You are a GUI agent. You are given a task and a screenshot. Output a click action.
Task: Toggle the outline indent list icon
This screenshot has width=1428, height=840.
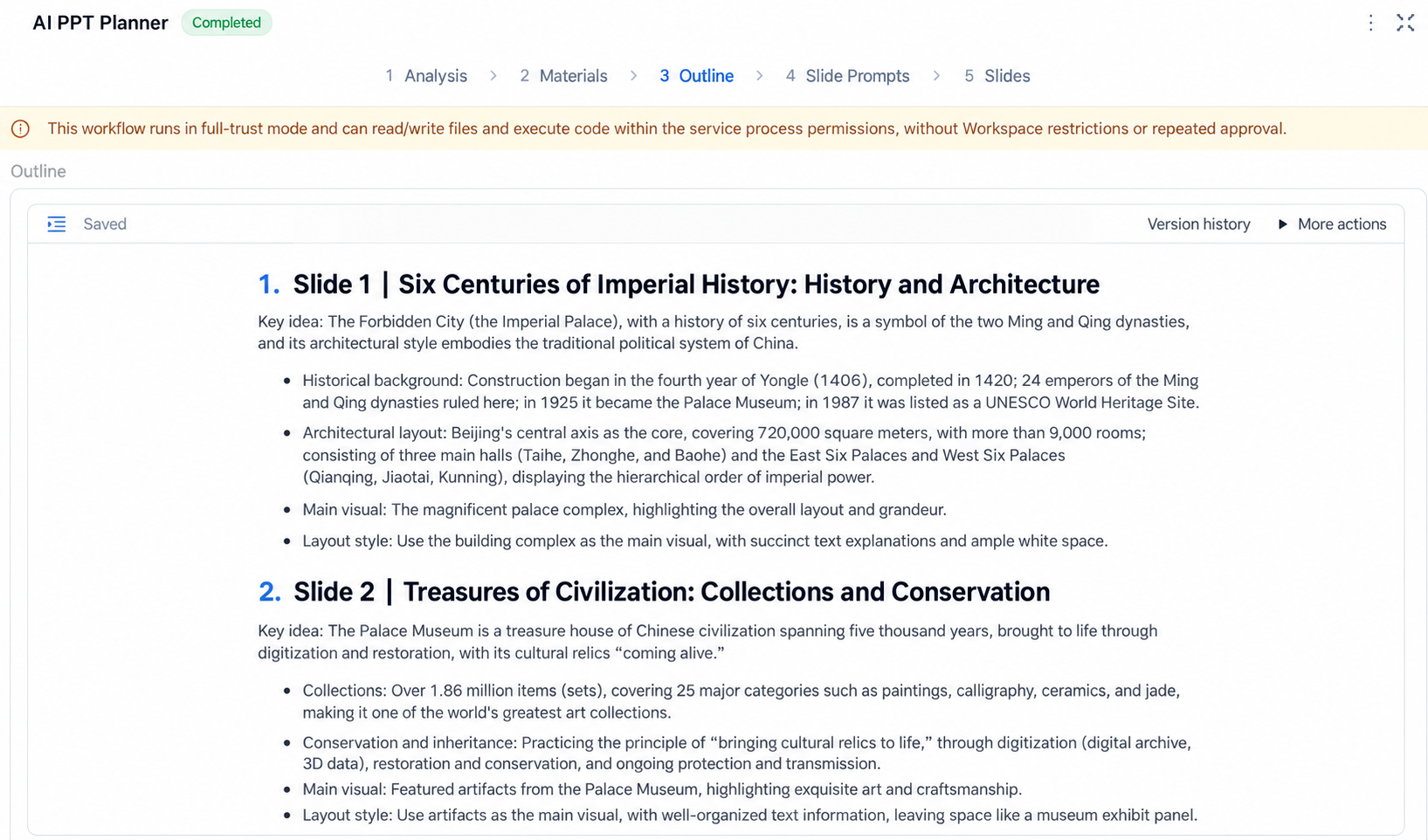(x=57, y=224)
